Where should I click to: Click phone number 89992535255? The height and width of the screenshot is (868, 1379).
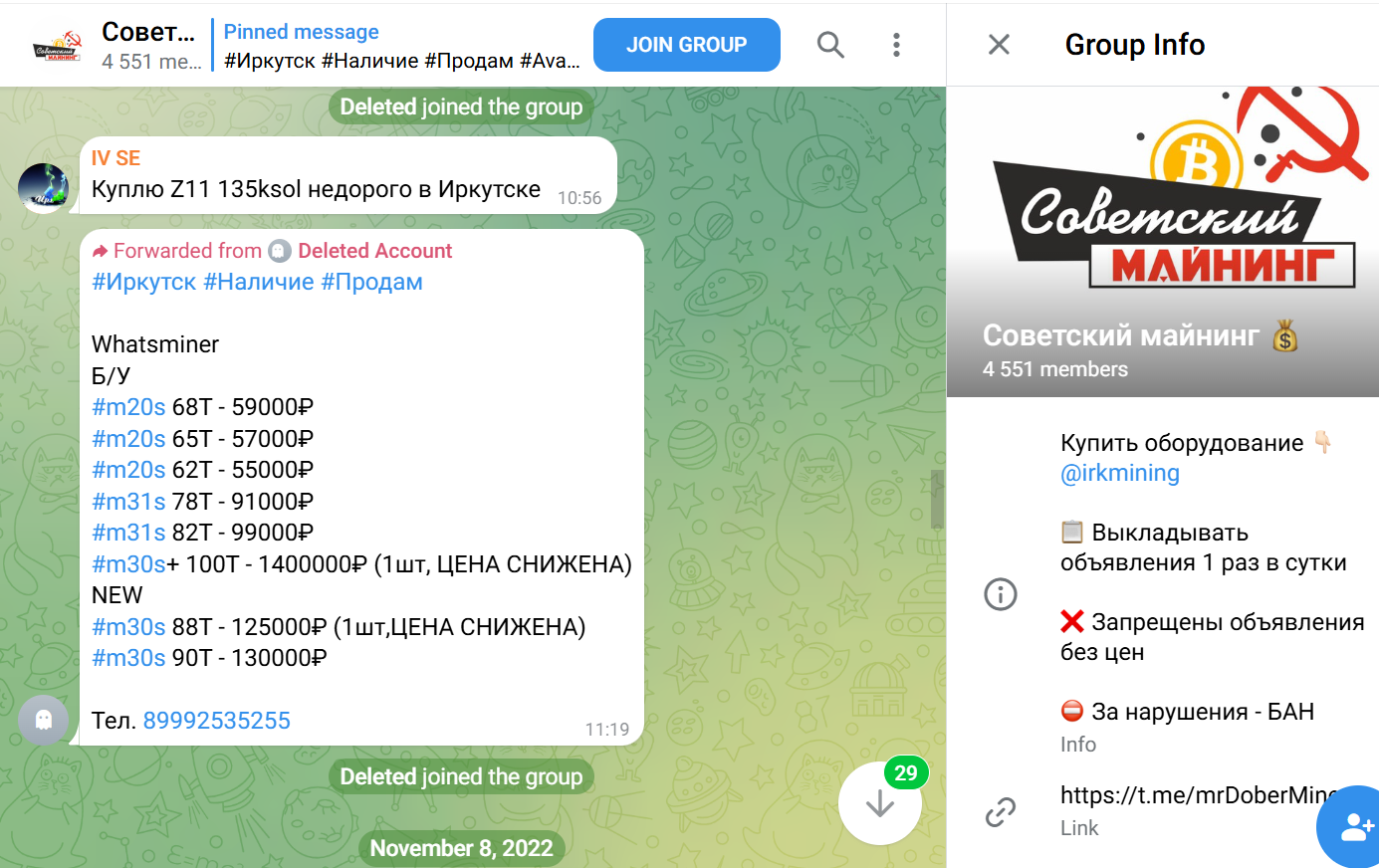(217, 721)
